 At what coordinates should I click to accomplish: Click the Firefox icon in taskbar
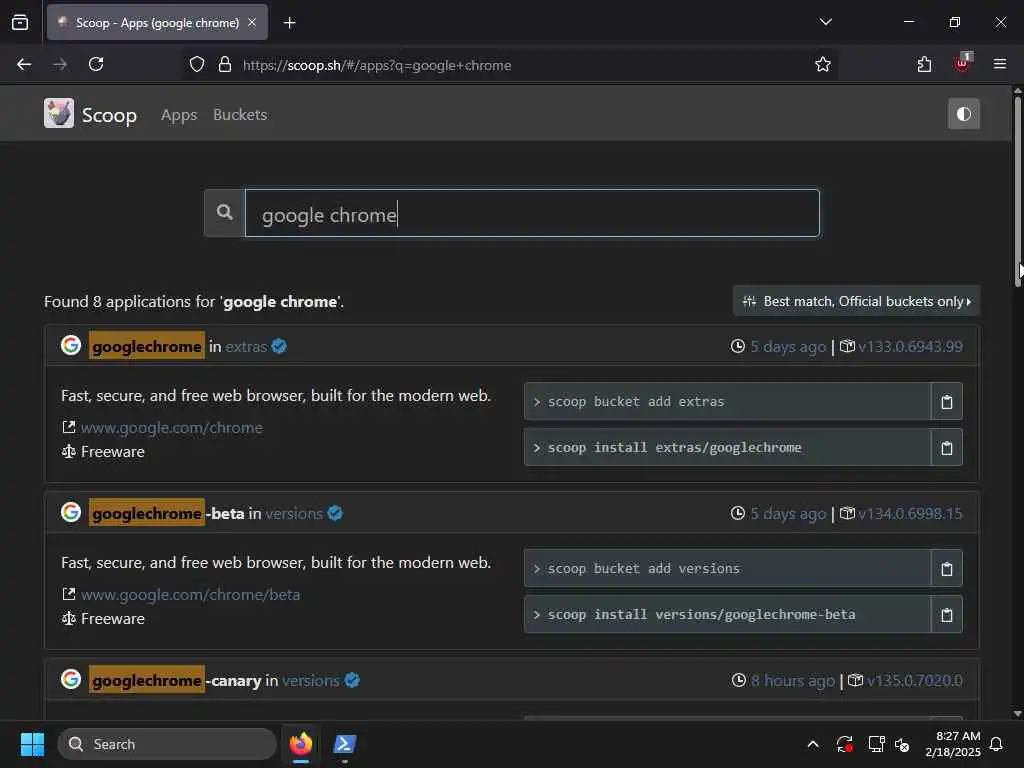[300, 744]
